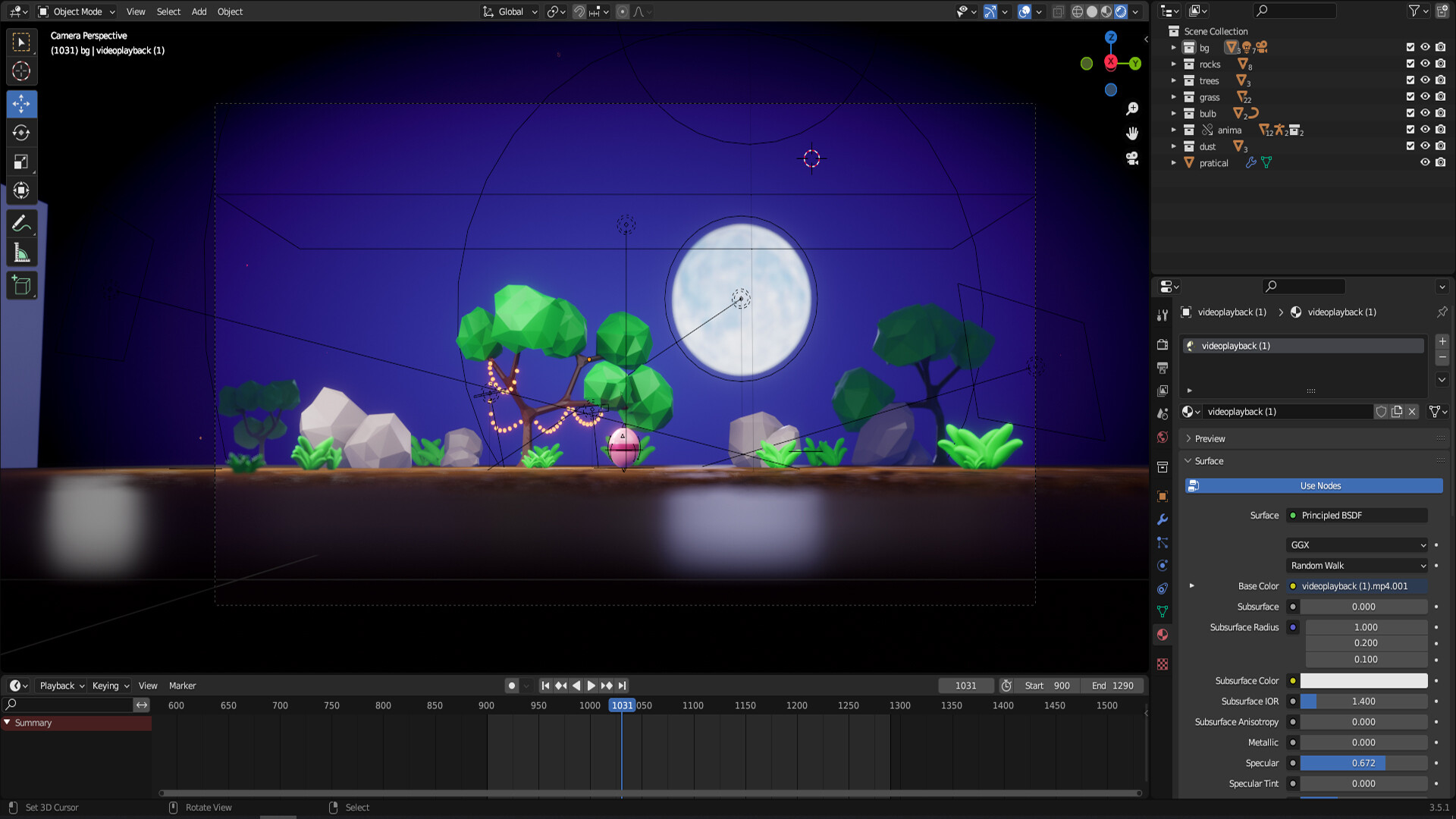Choose the Measure tool
This screenshot has height=819, width=1456.
click(21, 253)
